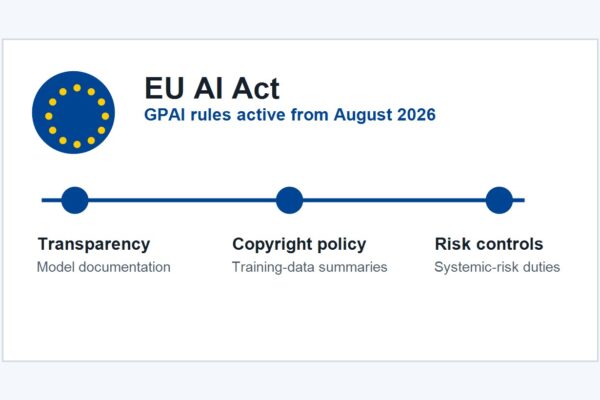Click timeline line between Copyright and Risk dots
This screenshot has width=600, height=400.
click(x=395, y=200)
